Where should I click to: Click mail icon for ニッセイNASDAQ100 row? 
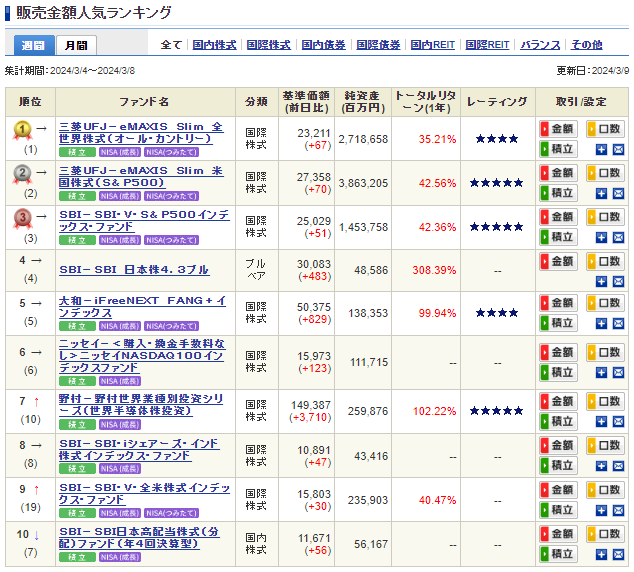[x=618, y=373]
